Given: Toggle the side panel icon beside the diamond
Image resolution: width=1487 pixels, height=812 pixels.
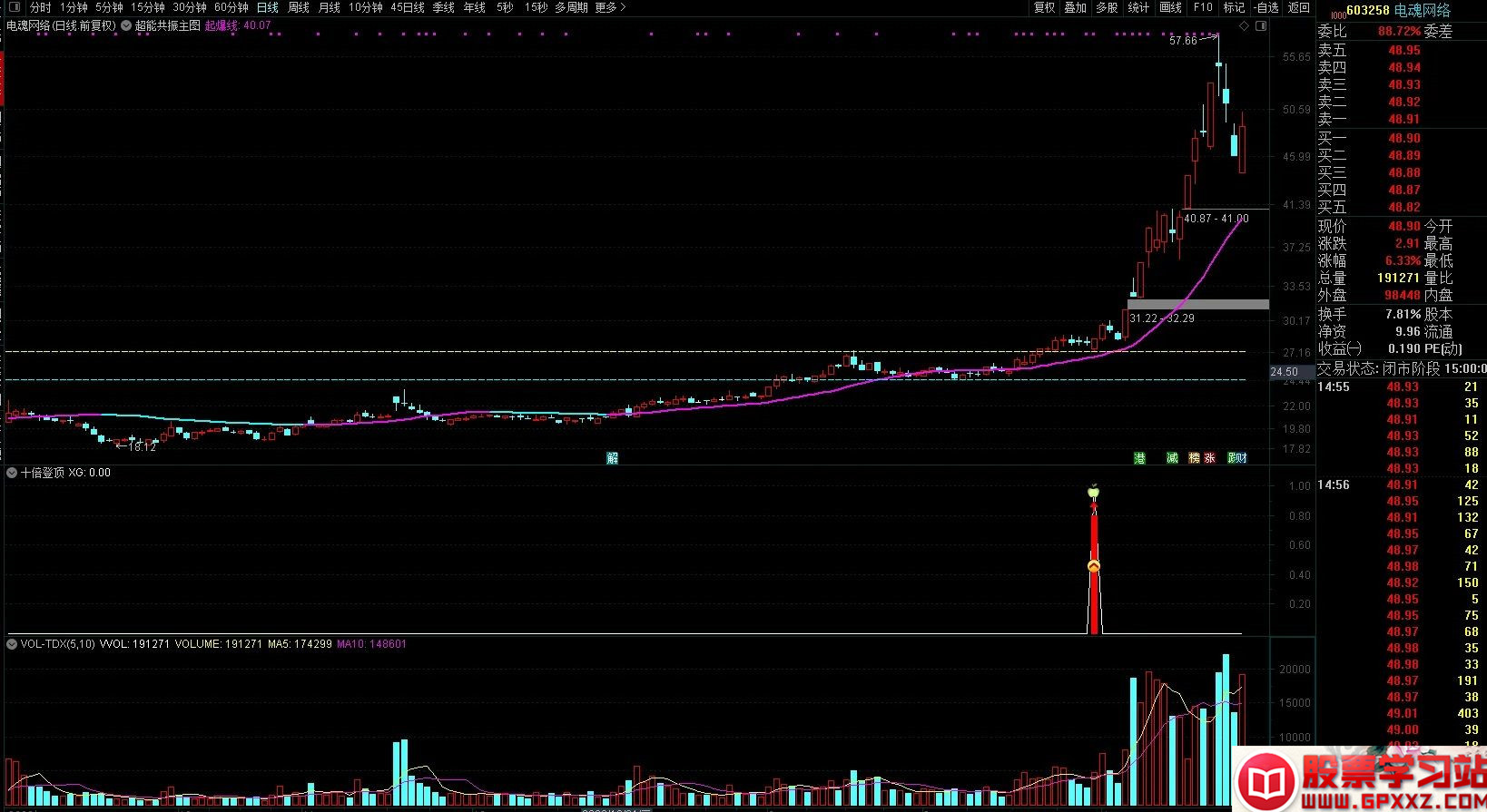Looking at the screenshot, I should tap(1260, 26).
